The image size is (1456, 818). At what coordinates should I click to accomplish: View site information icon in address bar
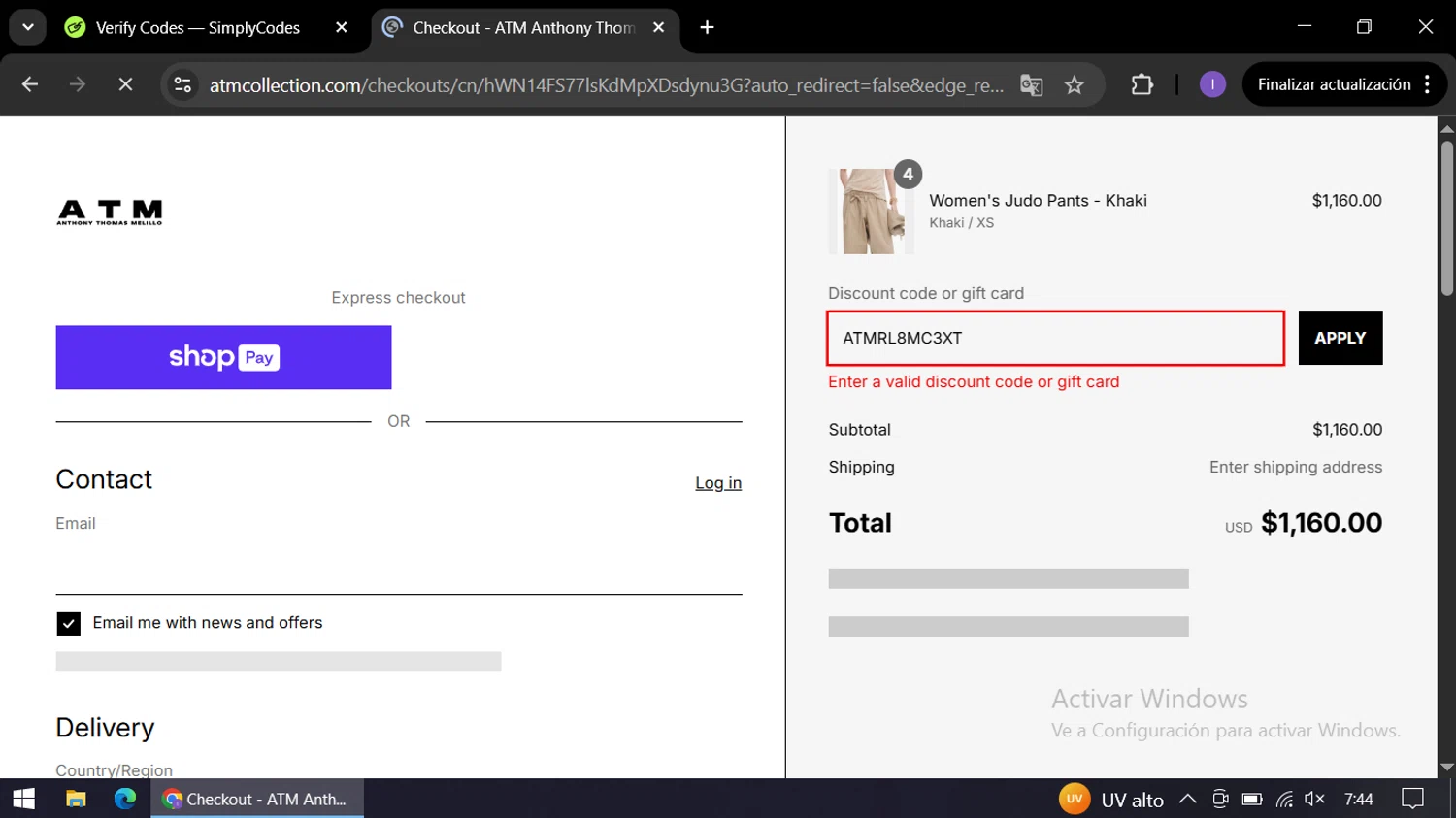tap(182, 84)
